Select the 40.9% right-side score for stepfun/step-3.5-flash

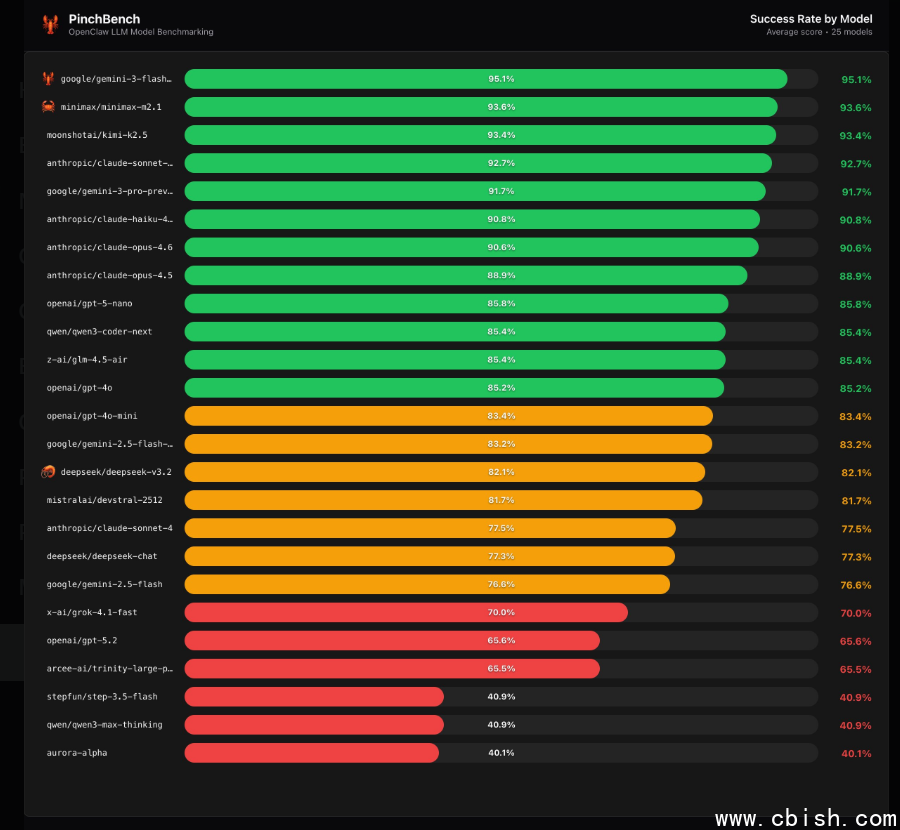855,697
